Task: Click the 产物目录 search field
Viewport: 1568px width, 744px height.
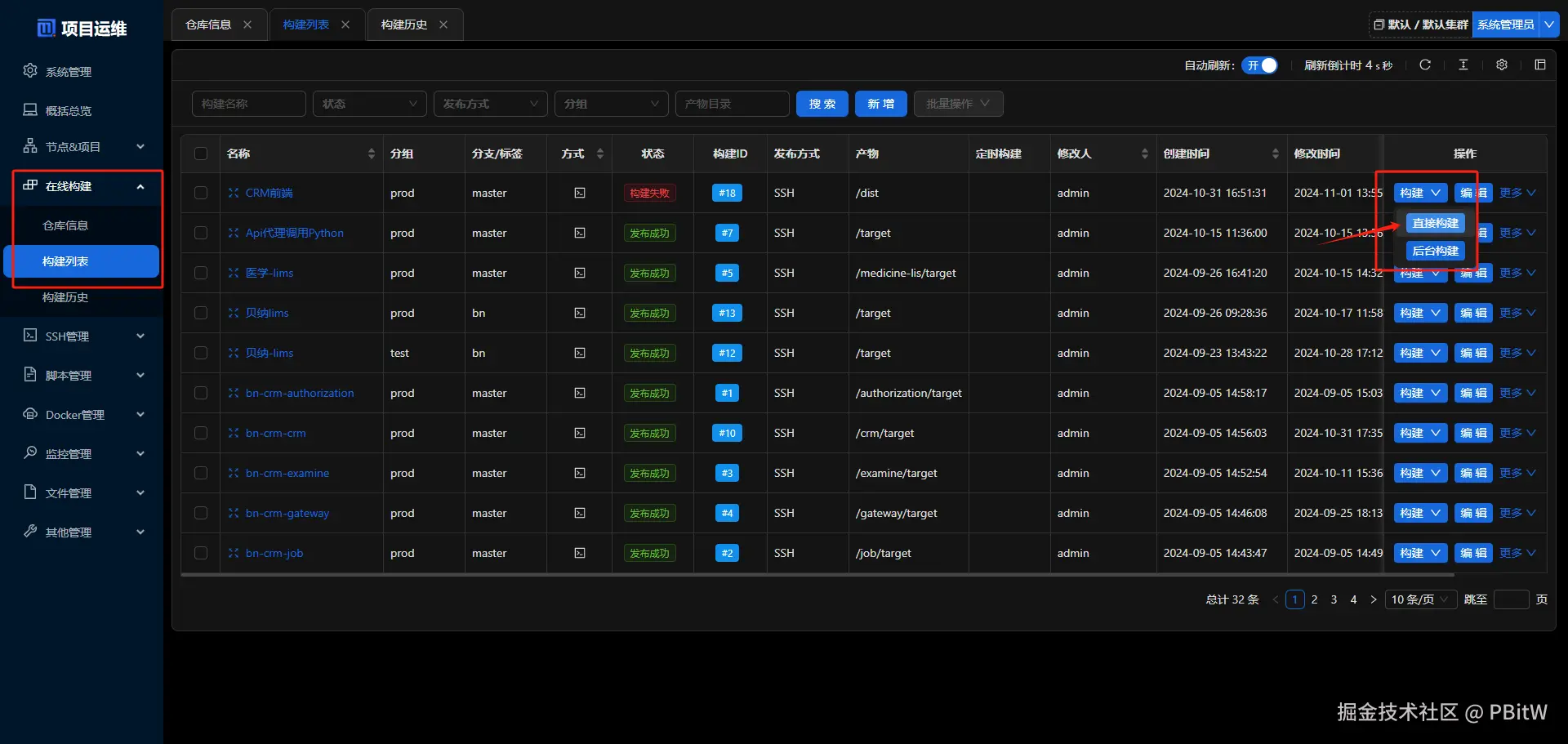Action: click(x=733, y=104)
